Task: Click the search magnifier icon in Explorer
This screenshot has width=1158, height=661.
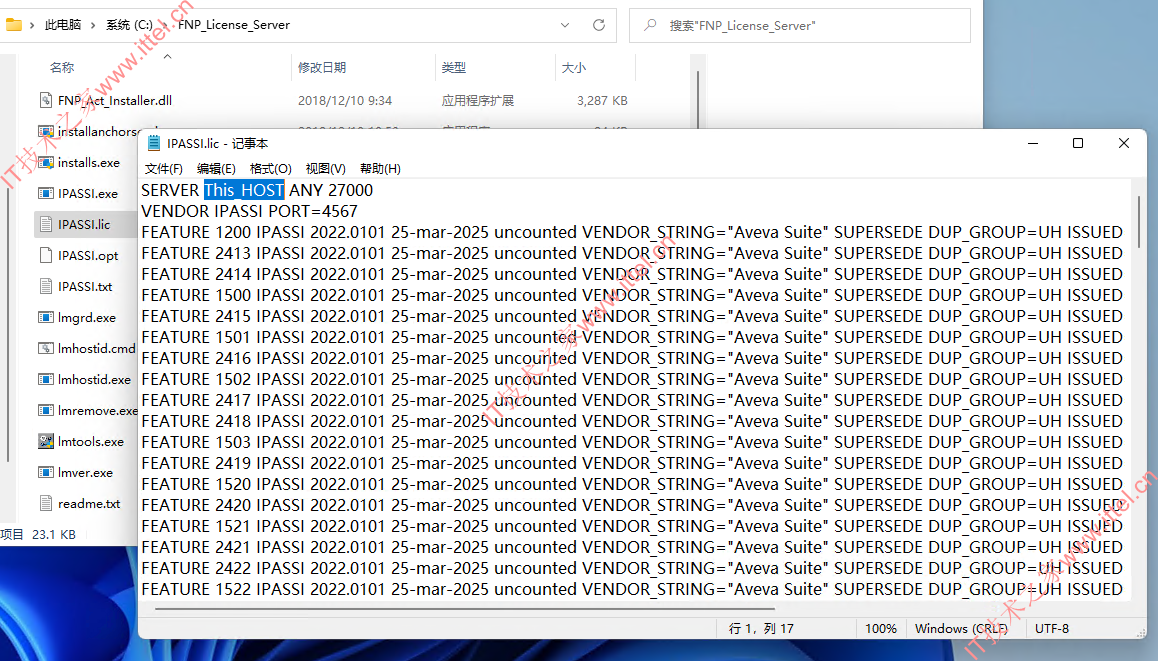Action: coord(650,25)
